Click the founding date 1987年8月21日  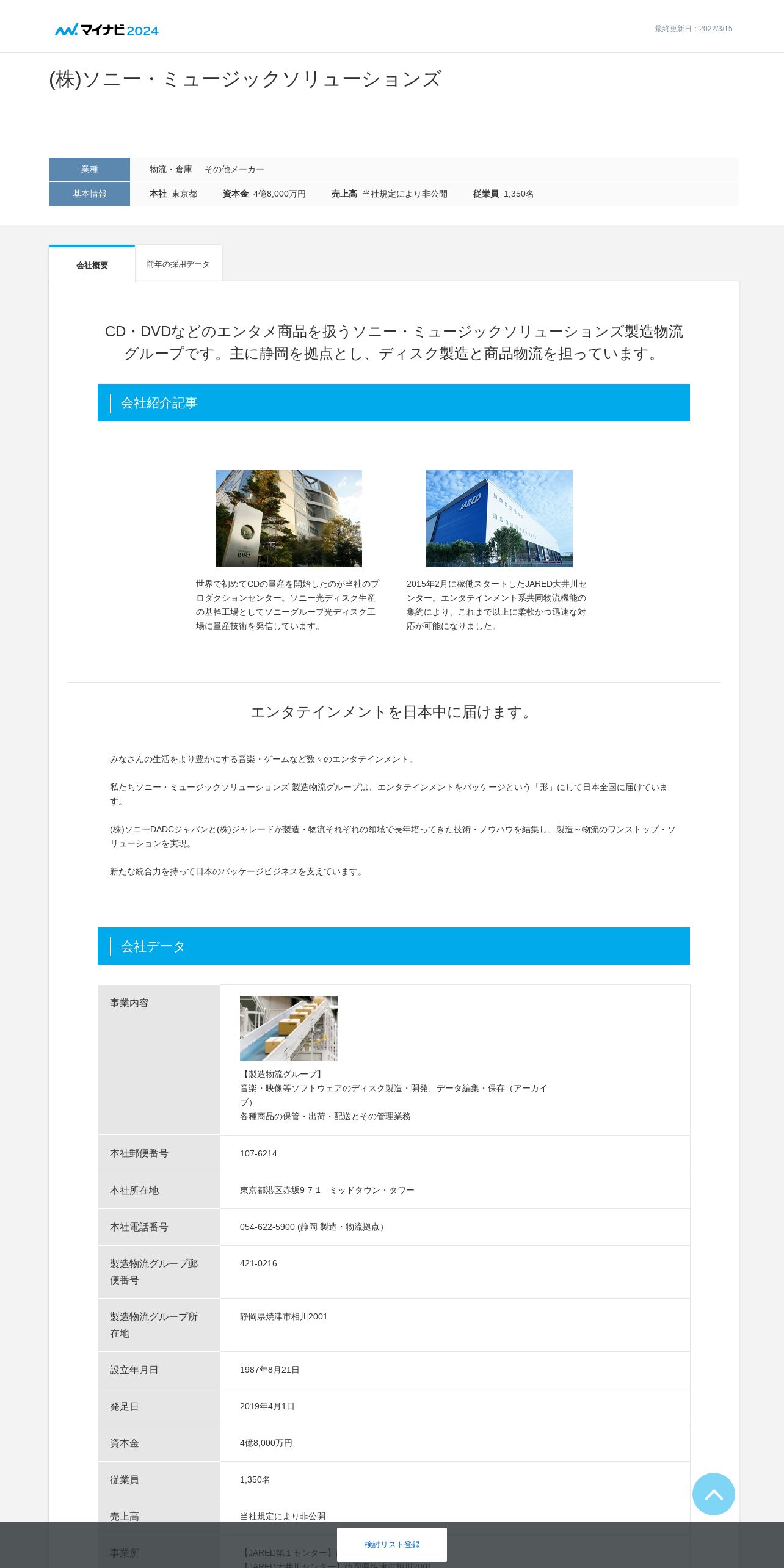coord(270,1370)
